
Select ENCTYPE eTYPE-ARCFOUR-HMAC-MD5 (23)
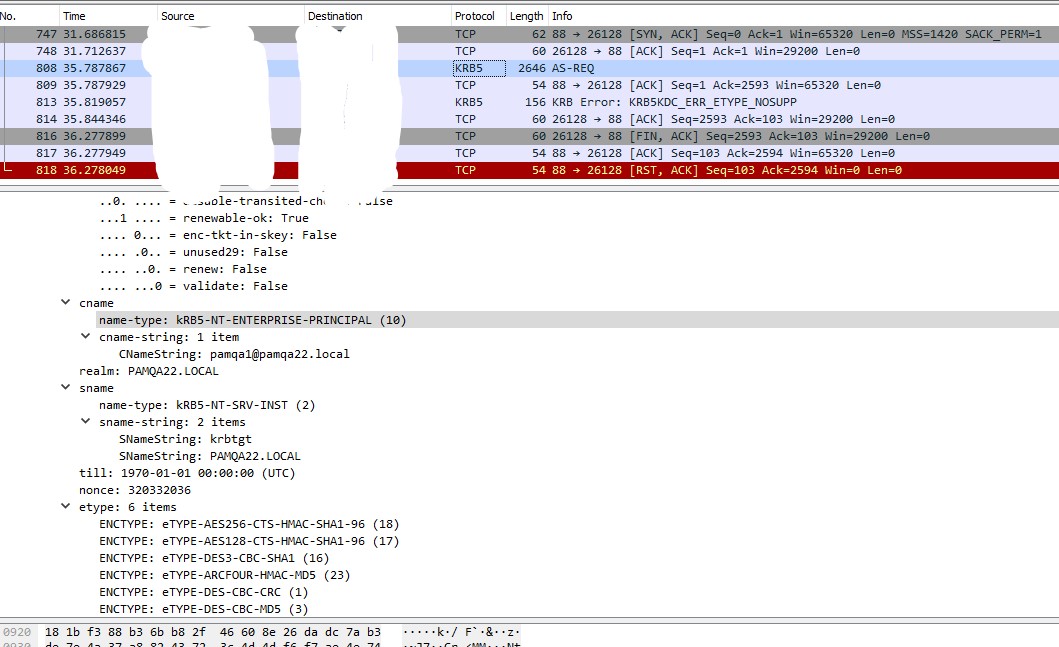(x=224, y=575)
